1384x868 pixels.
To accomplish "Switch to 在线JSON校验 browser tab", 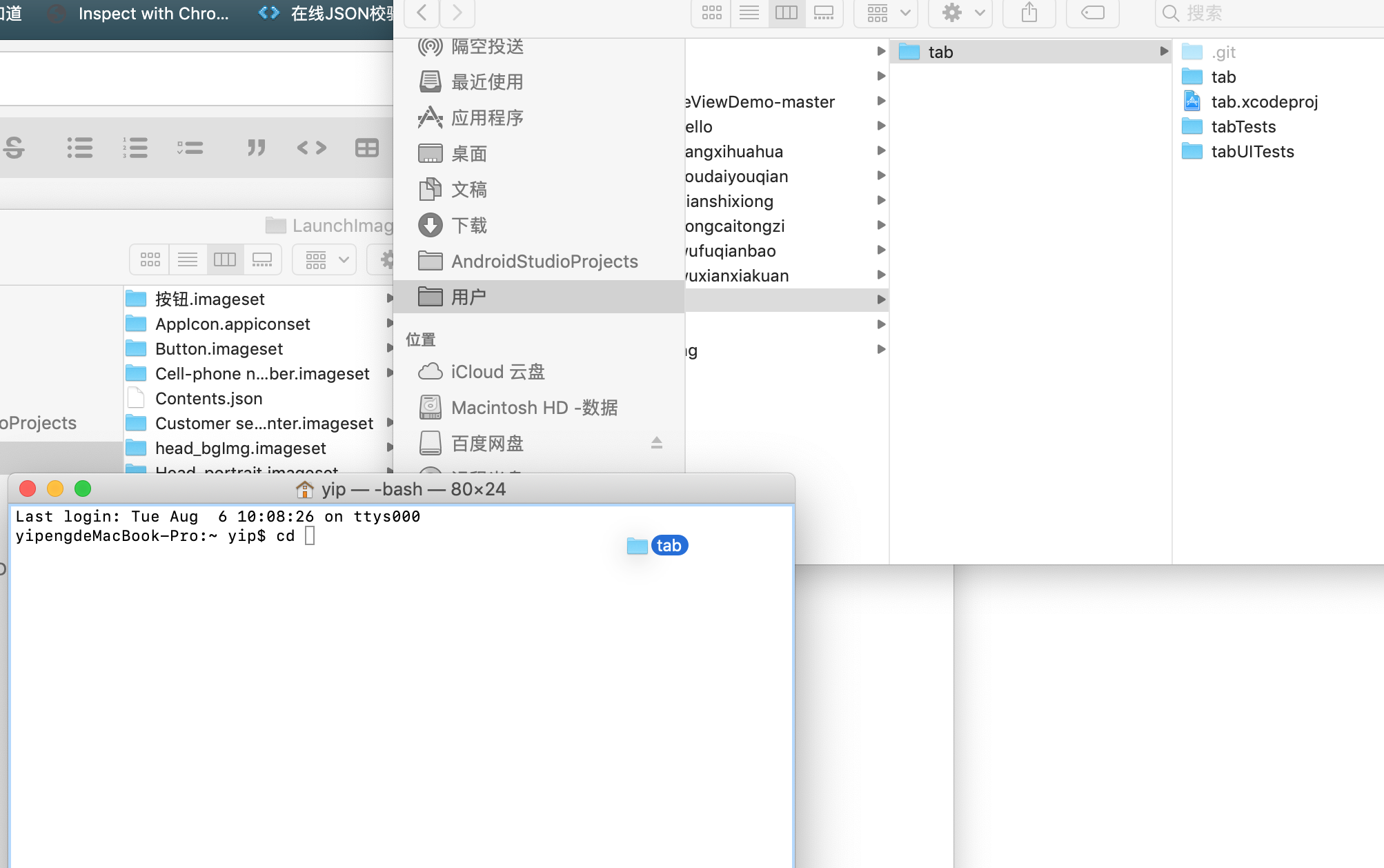I will 326,13.
